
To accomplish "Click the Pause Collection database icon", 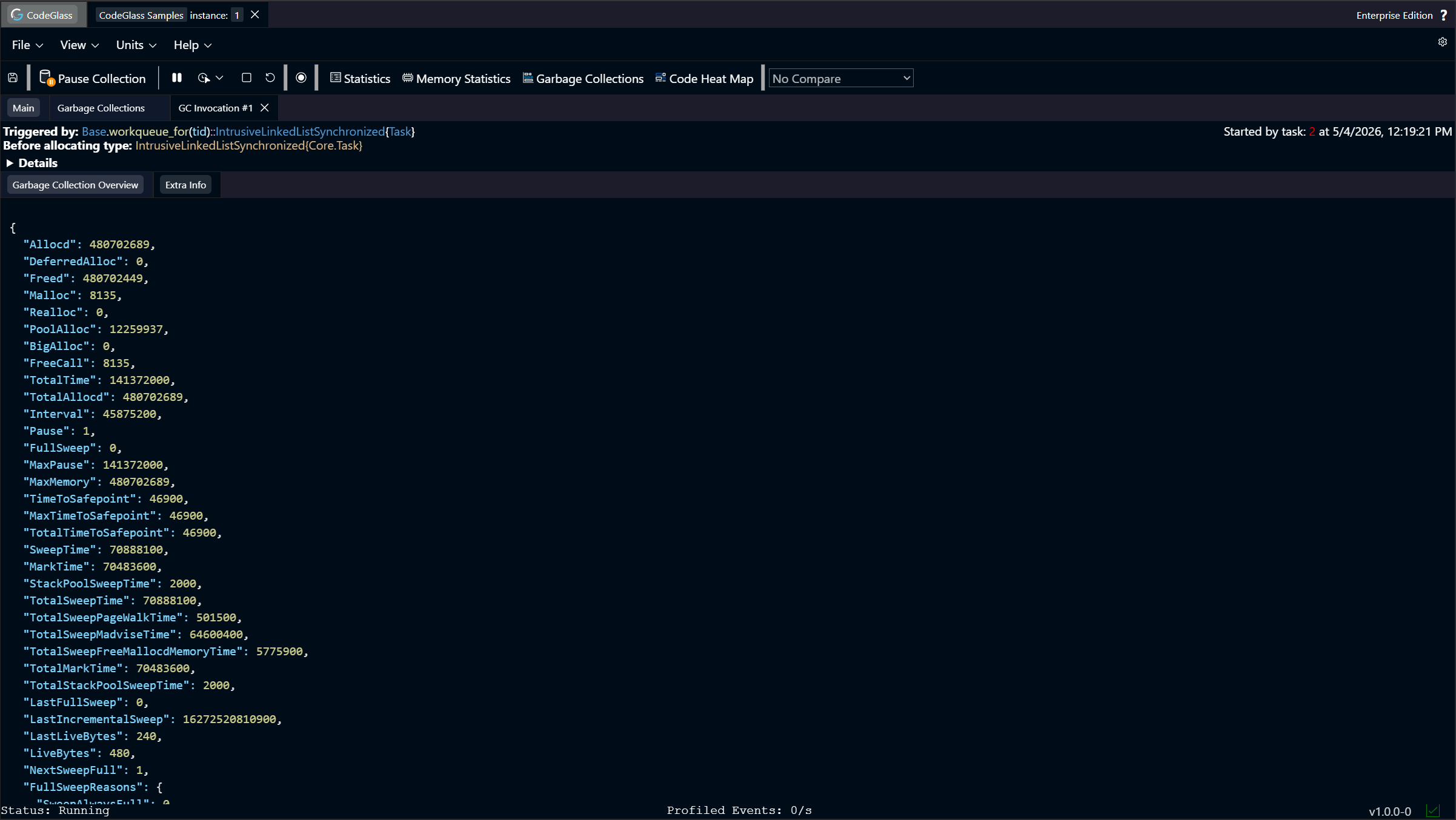I will pyautogui.click(x=47, y=78).
